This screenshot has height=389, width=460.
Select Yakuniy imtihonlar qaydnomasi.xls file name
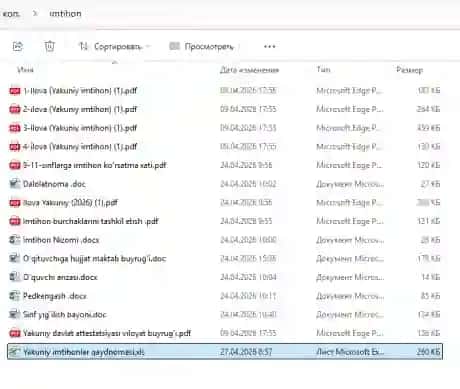84,352
